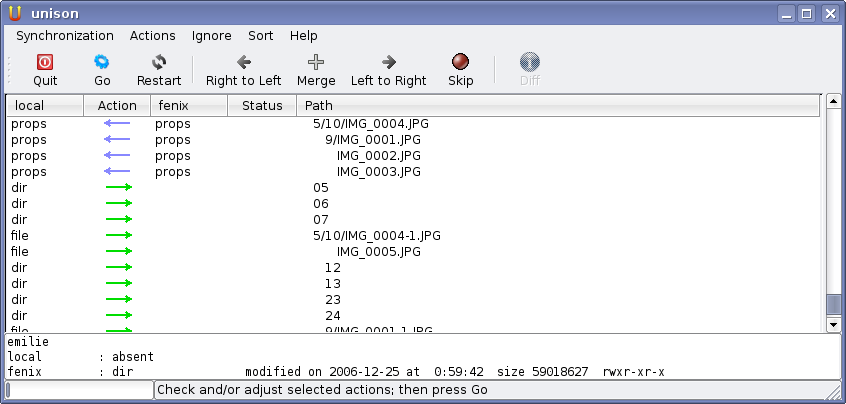Open the Actions menu
Viewport: 846px width, 404px height.
153,36
